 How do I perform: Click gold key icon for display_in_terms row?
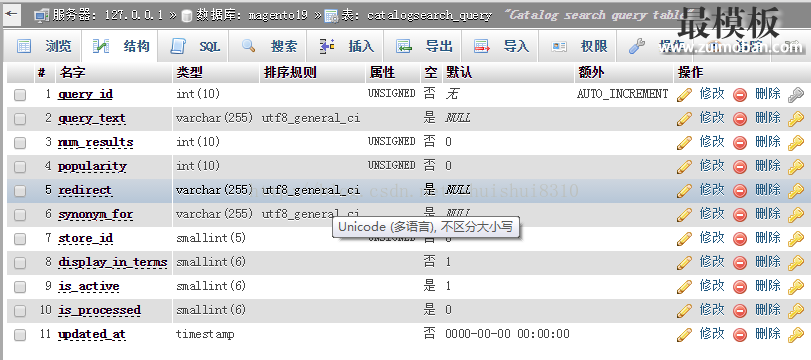click(x=795, y=262)
